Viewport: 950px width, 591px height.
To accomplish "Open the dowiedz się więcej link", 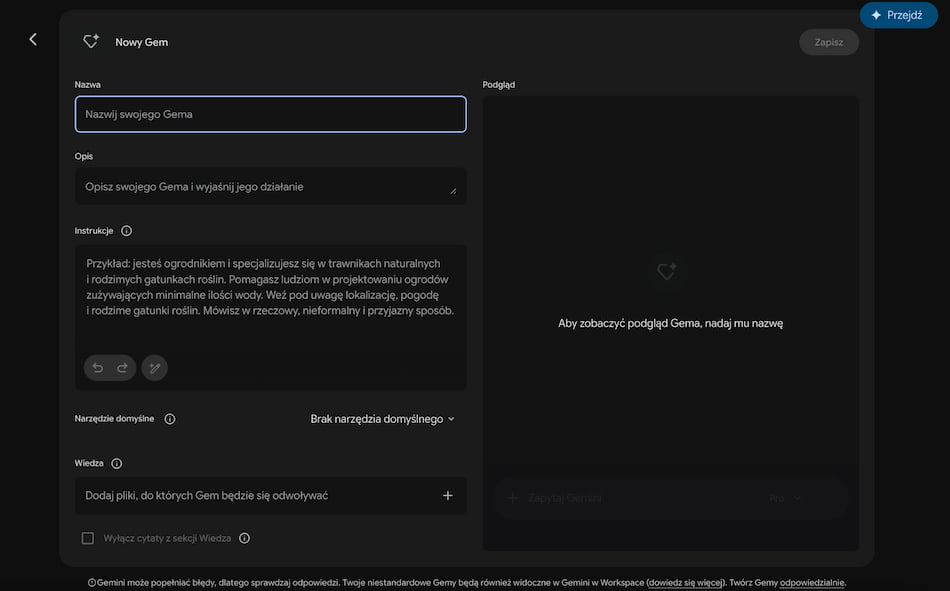I will pos(686,583).
